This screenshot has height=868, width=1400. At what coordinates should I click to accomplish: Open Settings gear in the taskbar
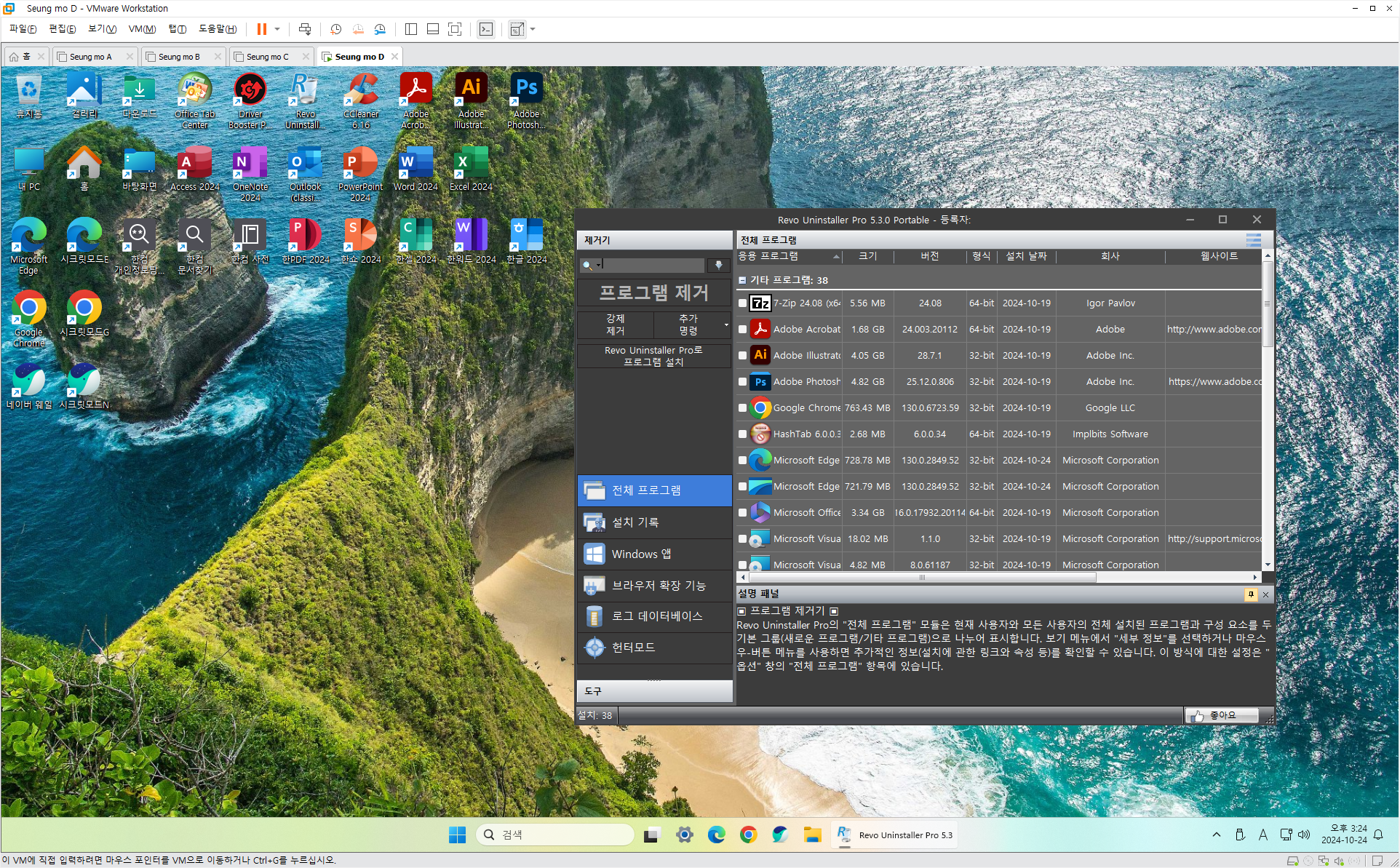click(684, 835)
